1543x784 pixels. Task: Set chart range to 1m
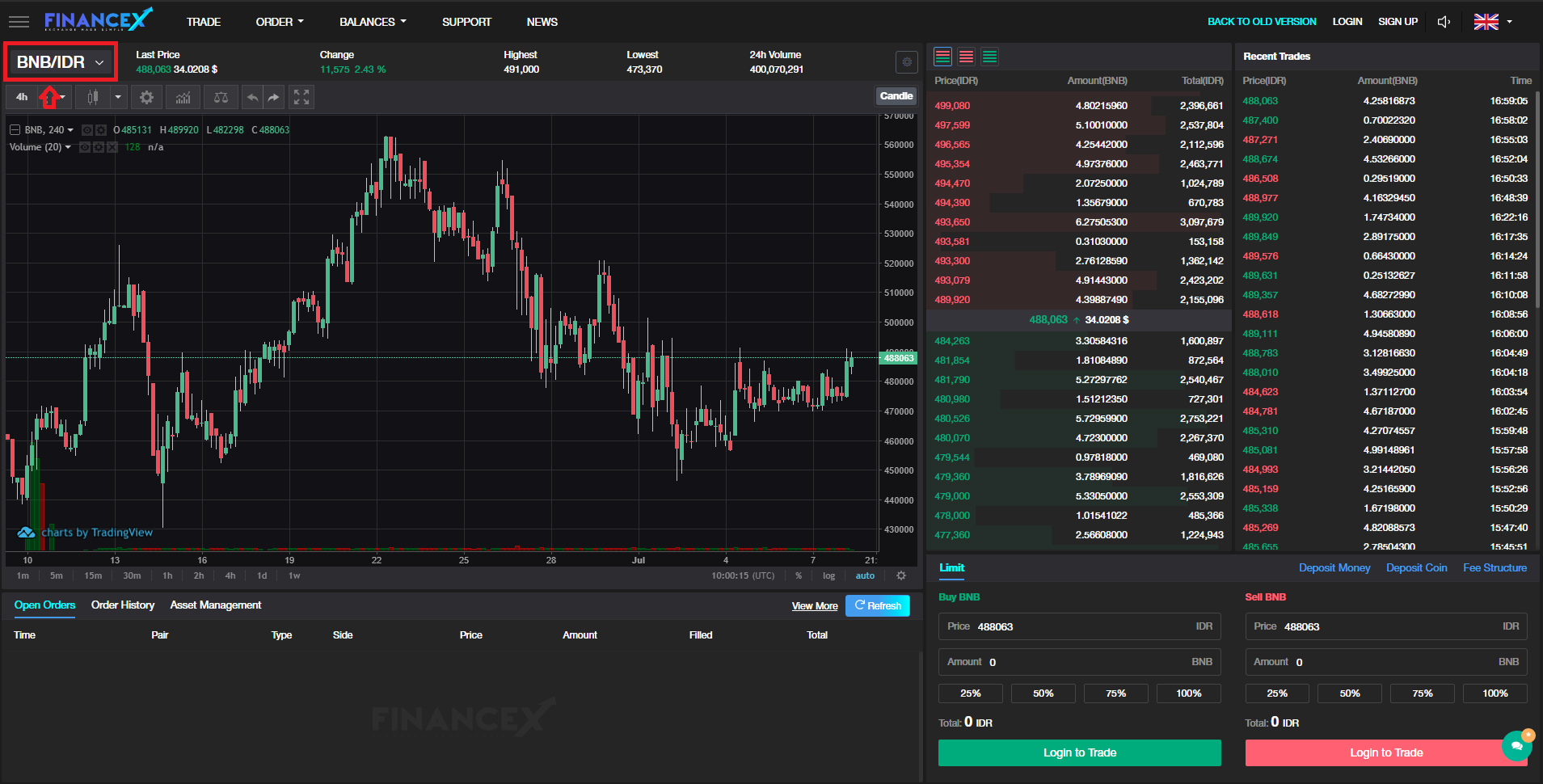point(23,575)
